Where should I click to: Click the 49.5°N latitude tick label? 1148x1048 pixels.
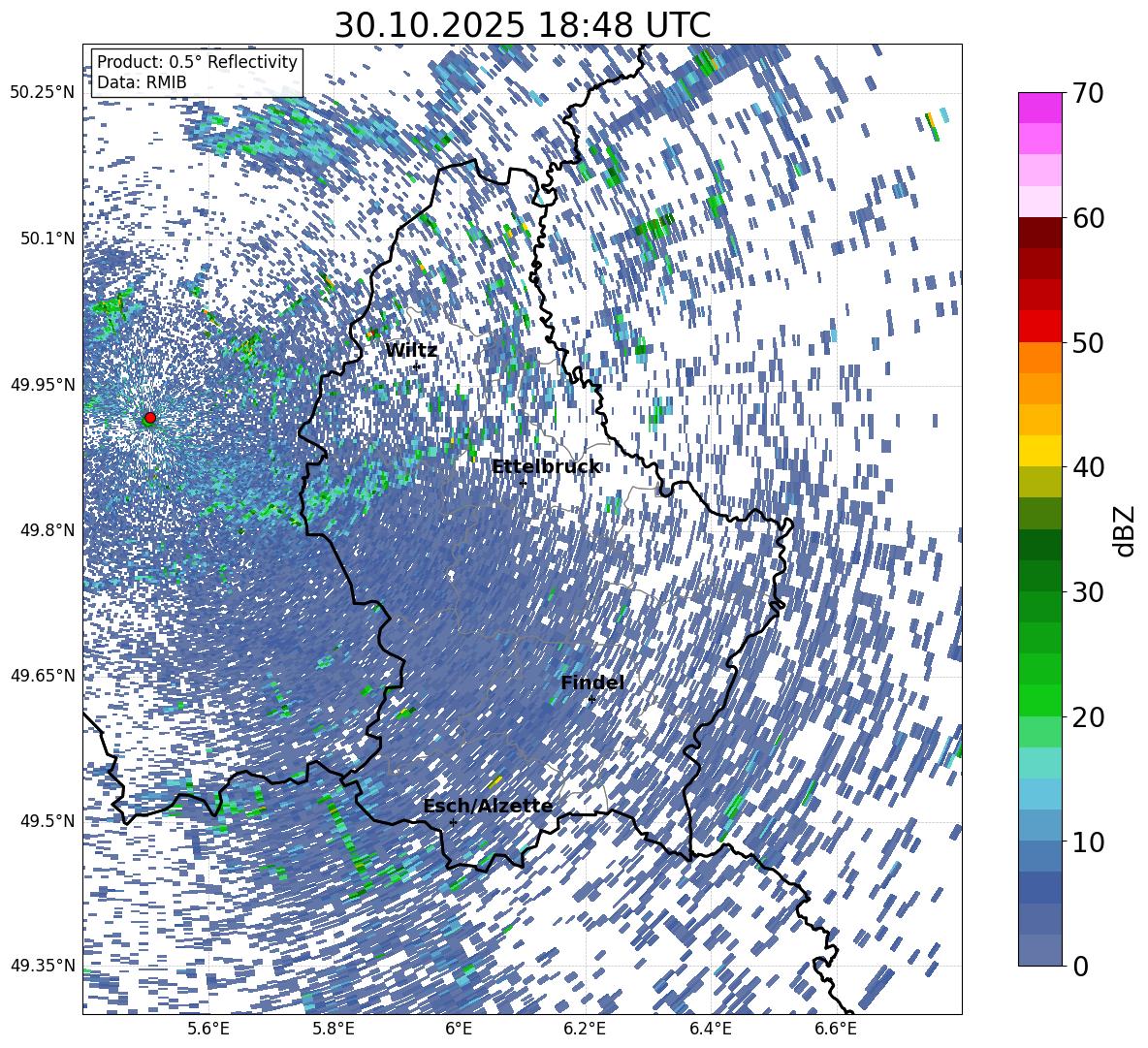48,820
